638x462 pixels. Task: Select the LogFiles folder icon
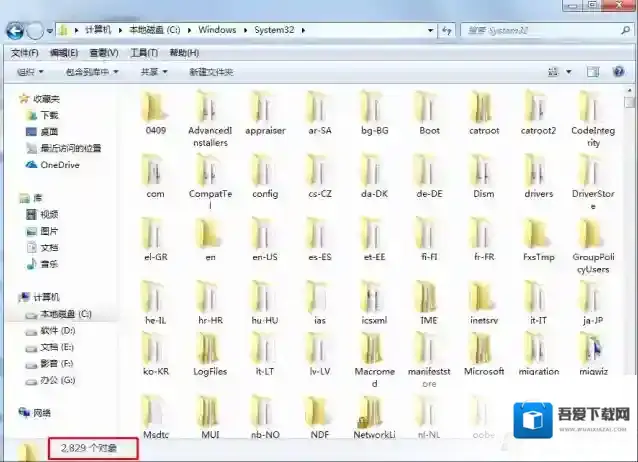click(x=210, y=348)
